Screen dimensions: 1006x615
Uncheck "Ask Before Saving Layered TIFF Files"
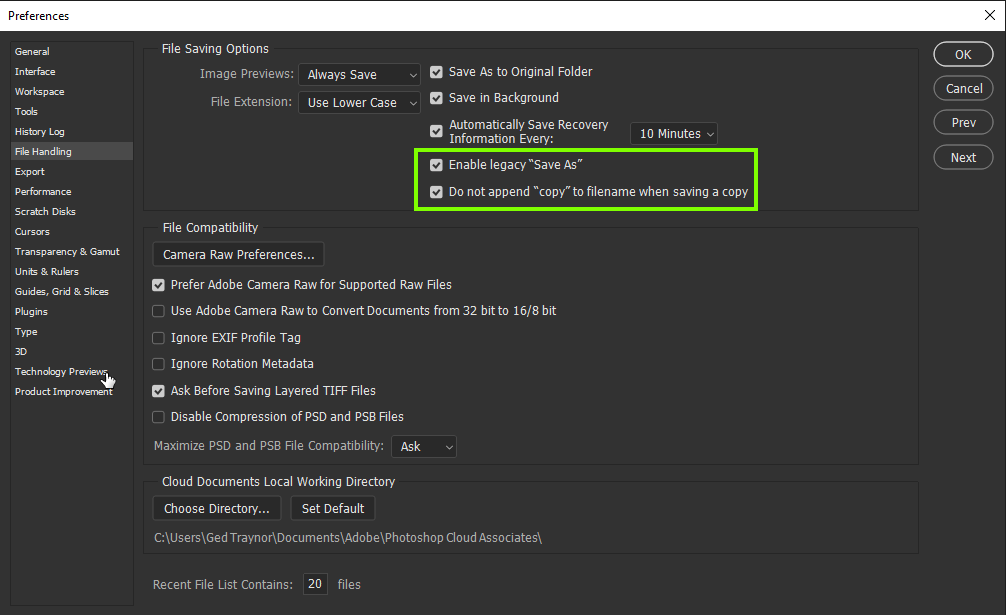click(158, 391)
